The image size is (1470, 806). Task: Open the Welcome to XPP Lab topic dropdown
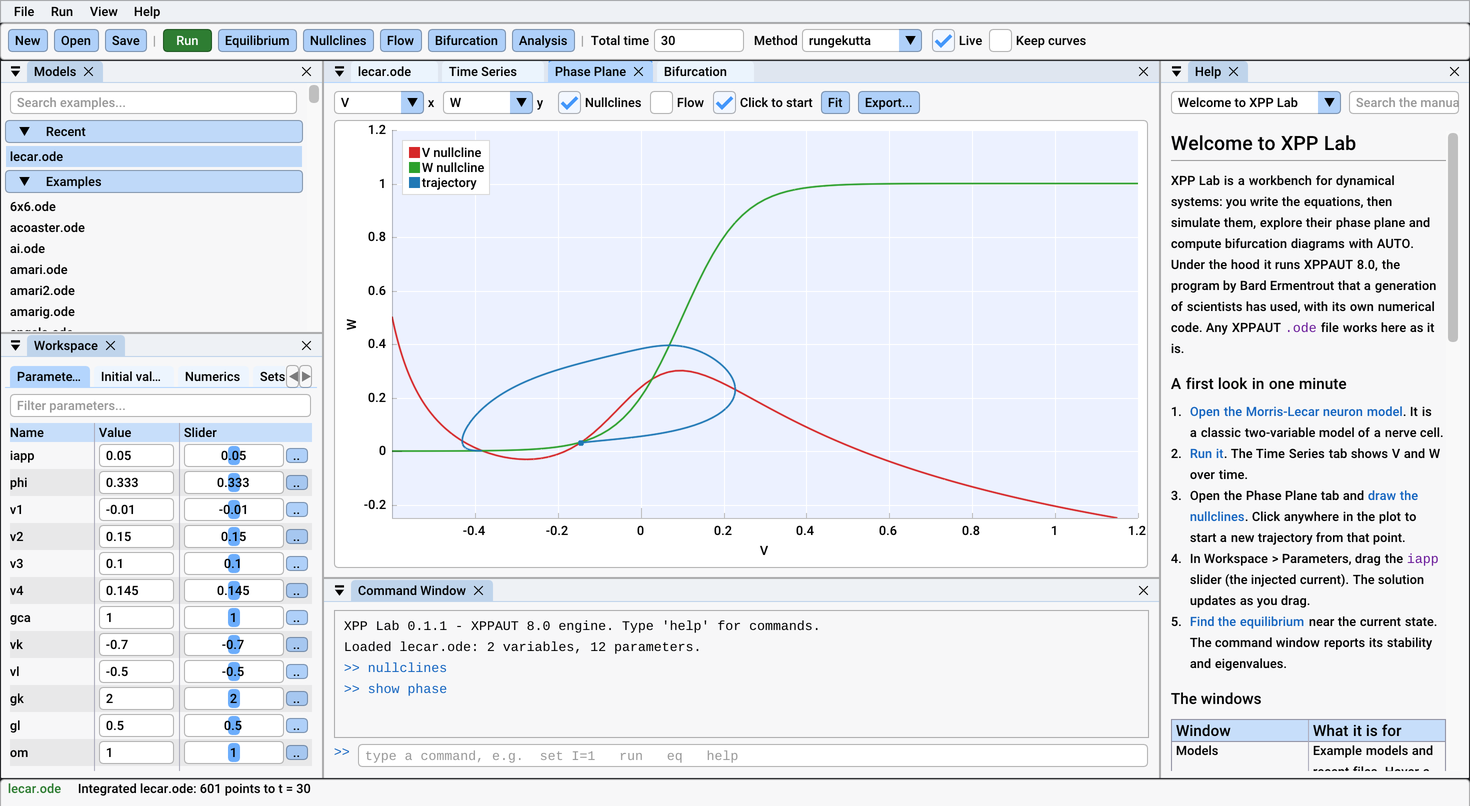tap(1255, 102)
